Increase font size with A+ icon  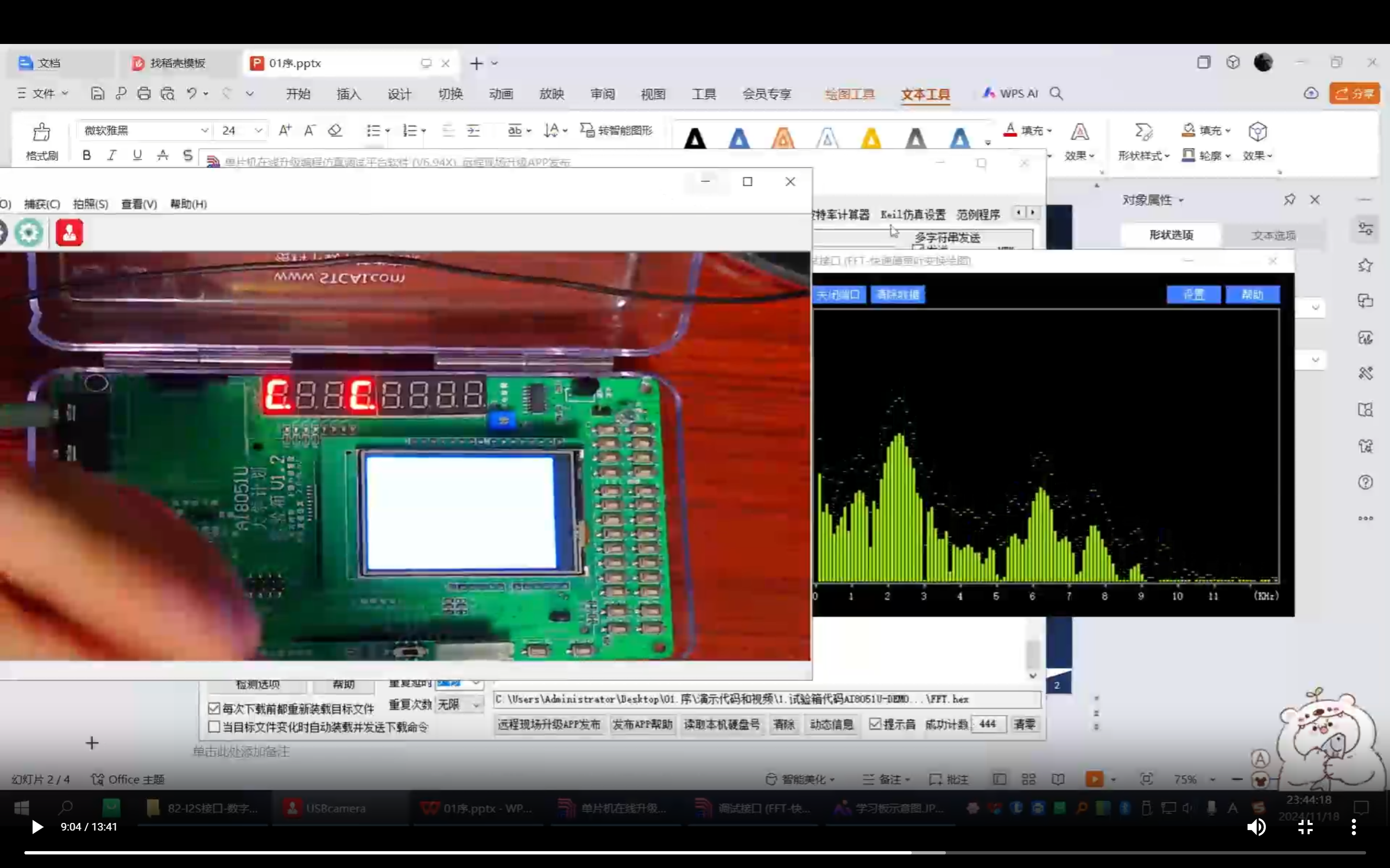pos(285,130)
